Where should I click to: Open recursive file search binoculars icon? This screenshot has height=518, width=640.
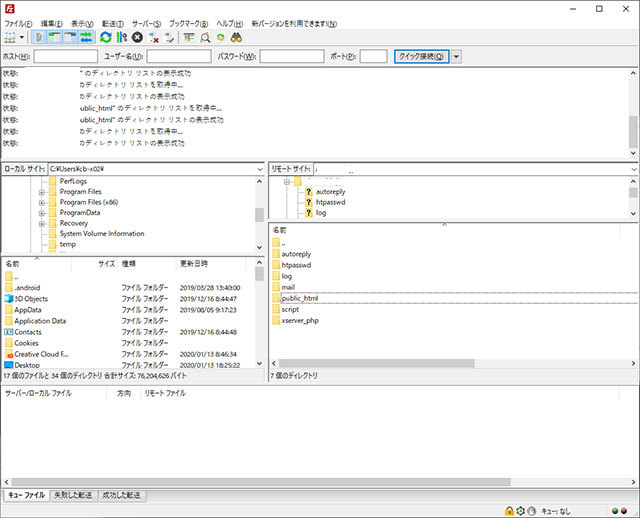pyautogui.click(x=236, y=38)
